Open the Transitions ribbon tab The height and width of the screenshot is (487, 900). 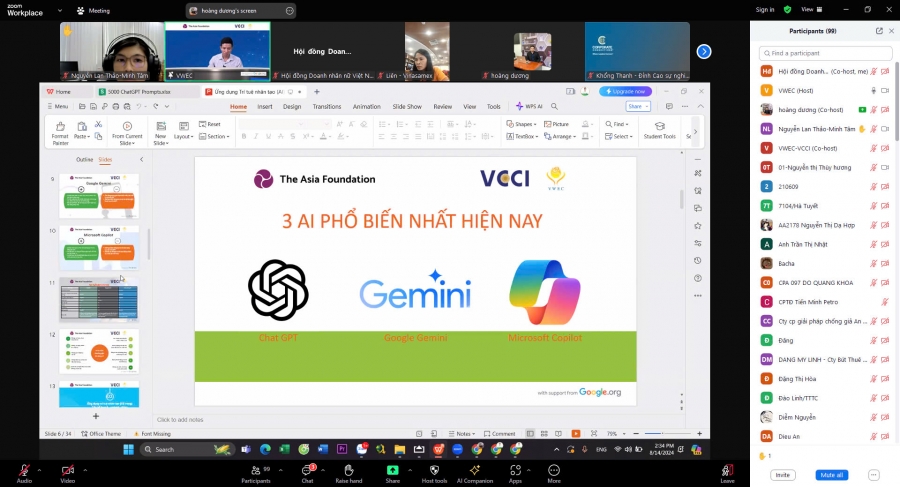tap(326, 106)
